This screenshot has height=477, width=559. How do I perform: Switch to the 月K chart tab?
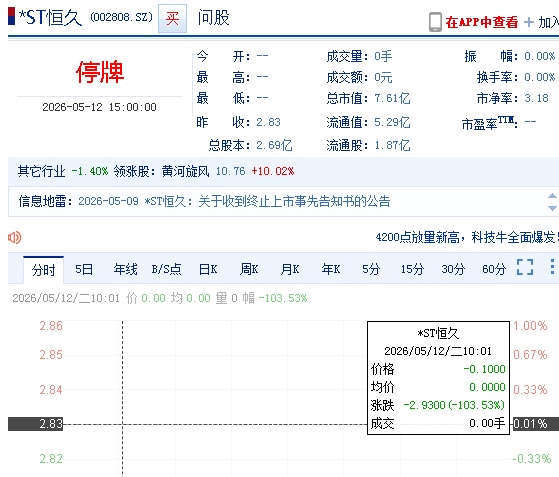290,269
